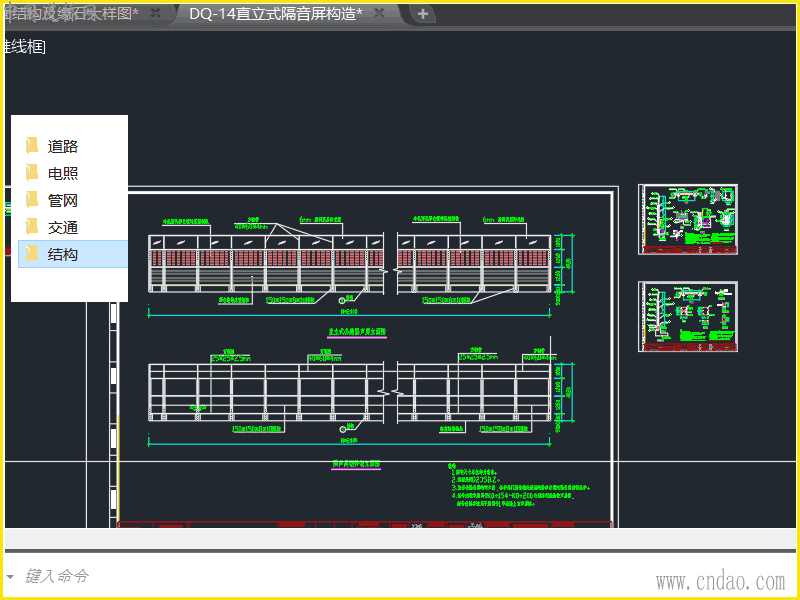Screen dimensions: 800x600
Task: Close the DQ-14直立式隔音屏构造 tab
Action: point(379,14)
